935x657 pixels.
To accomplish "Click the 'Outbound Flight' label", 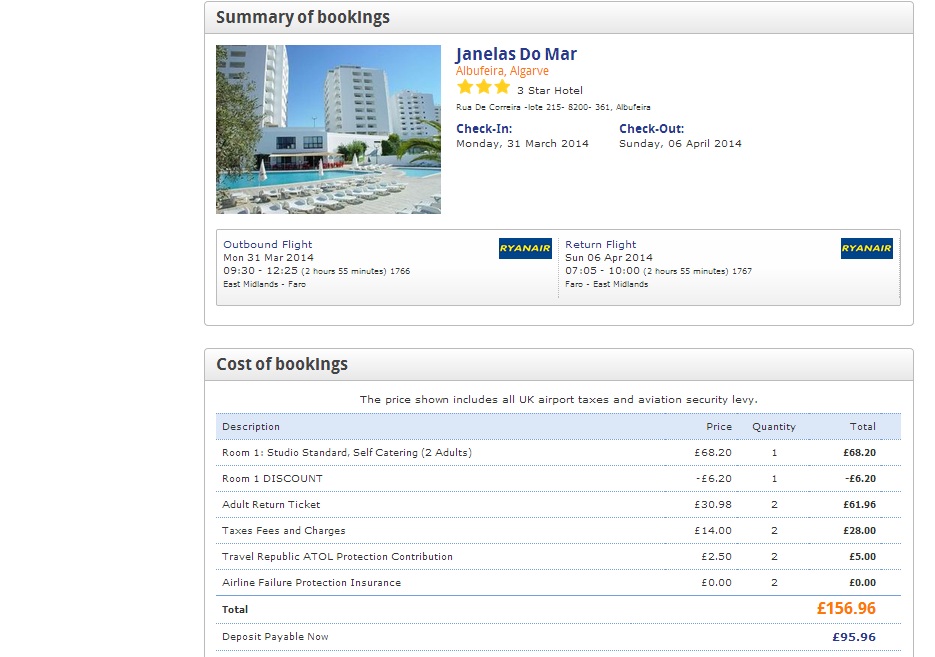I will coord(268,244).
